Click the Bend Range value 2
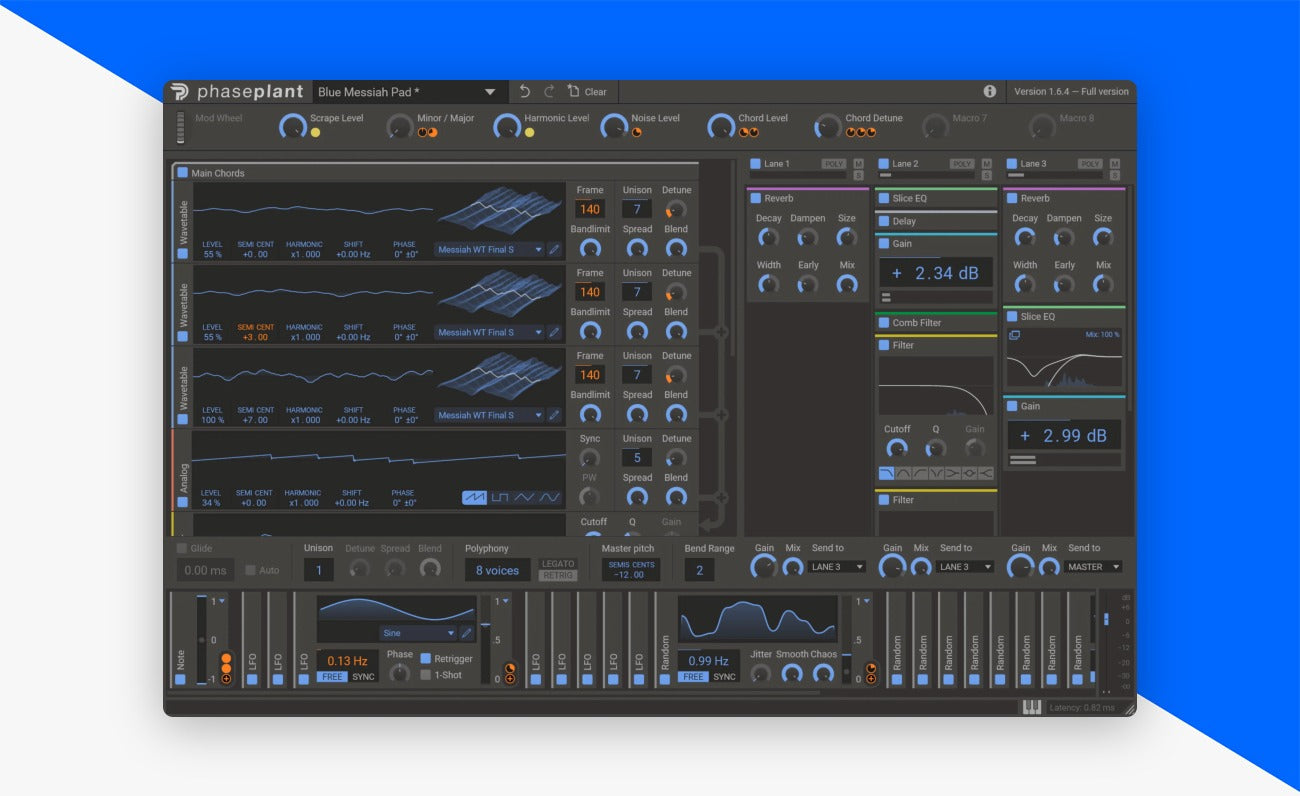Screen dimensions: 1300x796 coord(699,570)
